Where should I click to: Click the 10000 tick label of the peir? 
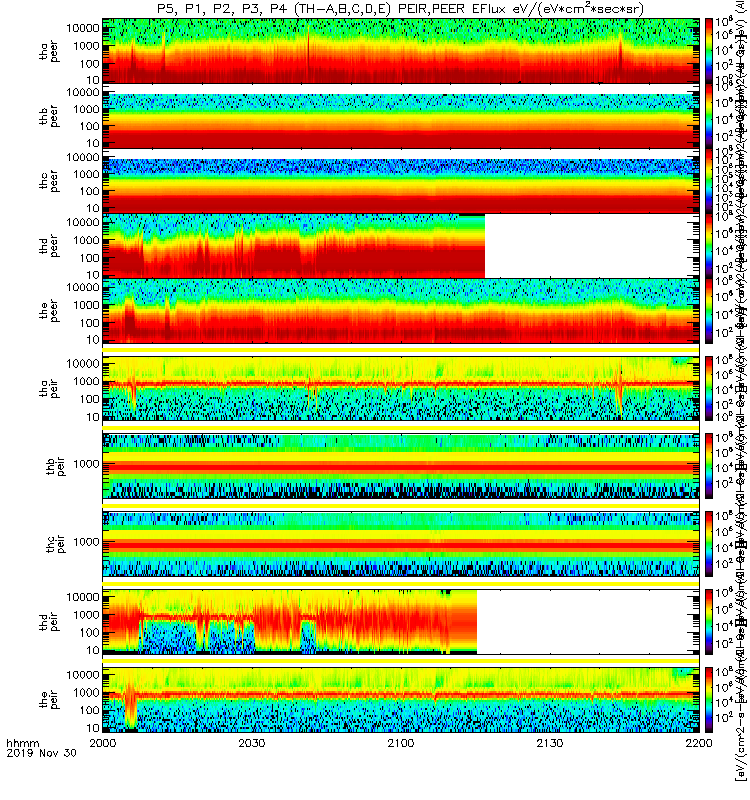[x=83, y=674]
